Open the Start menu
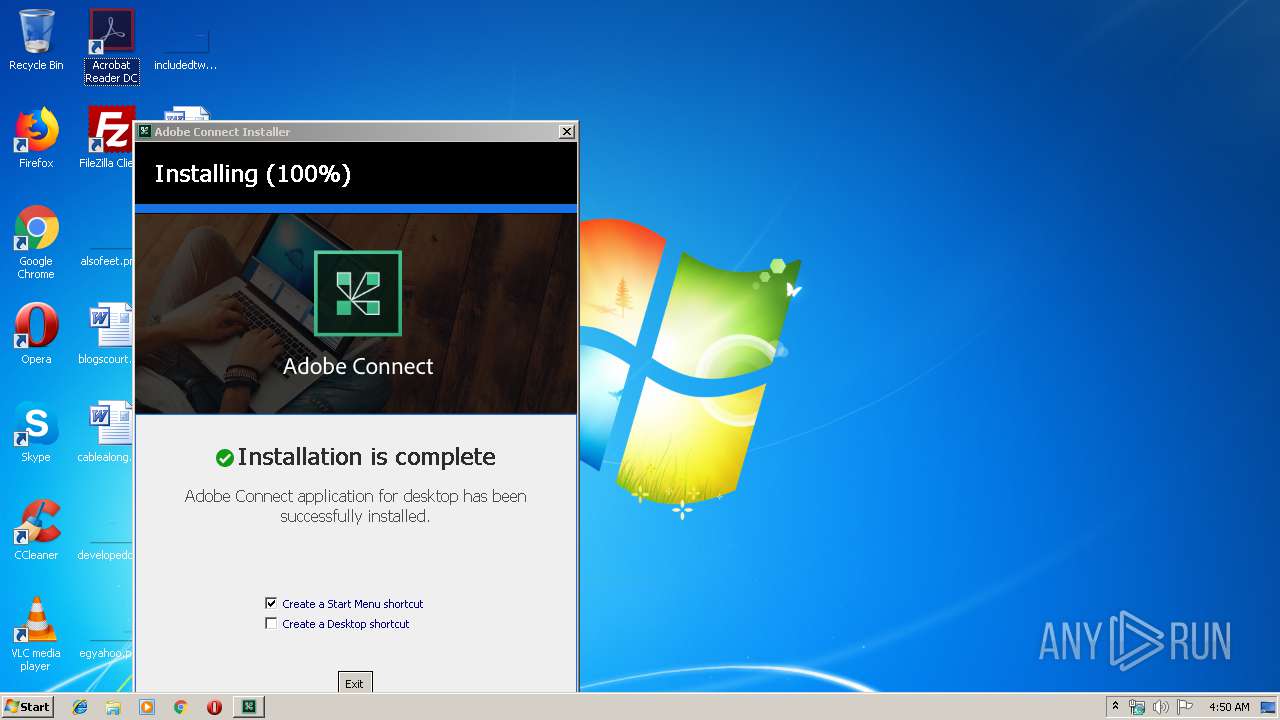The height and width of the screenshot is (720, 1280). tap(27, 707)
